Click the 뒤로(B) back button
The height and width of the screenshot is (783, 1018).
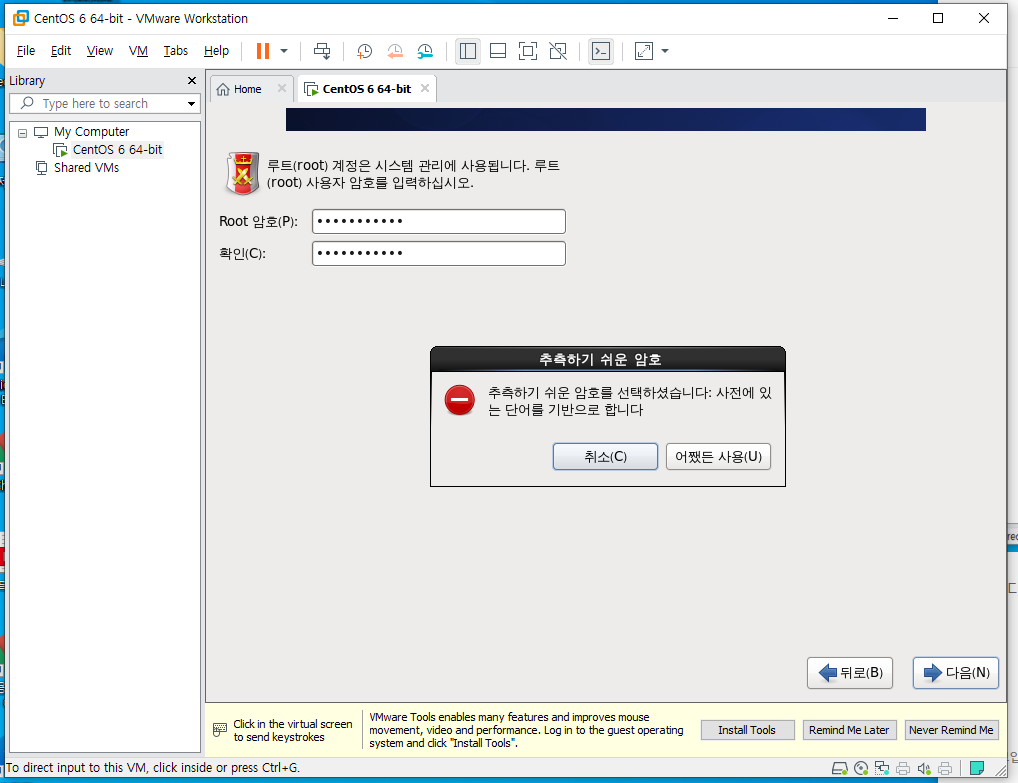(850, 673)
